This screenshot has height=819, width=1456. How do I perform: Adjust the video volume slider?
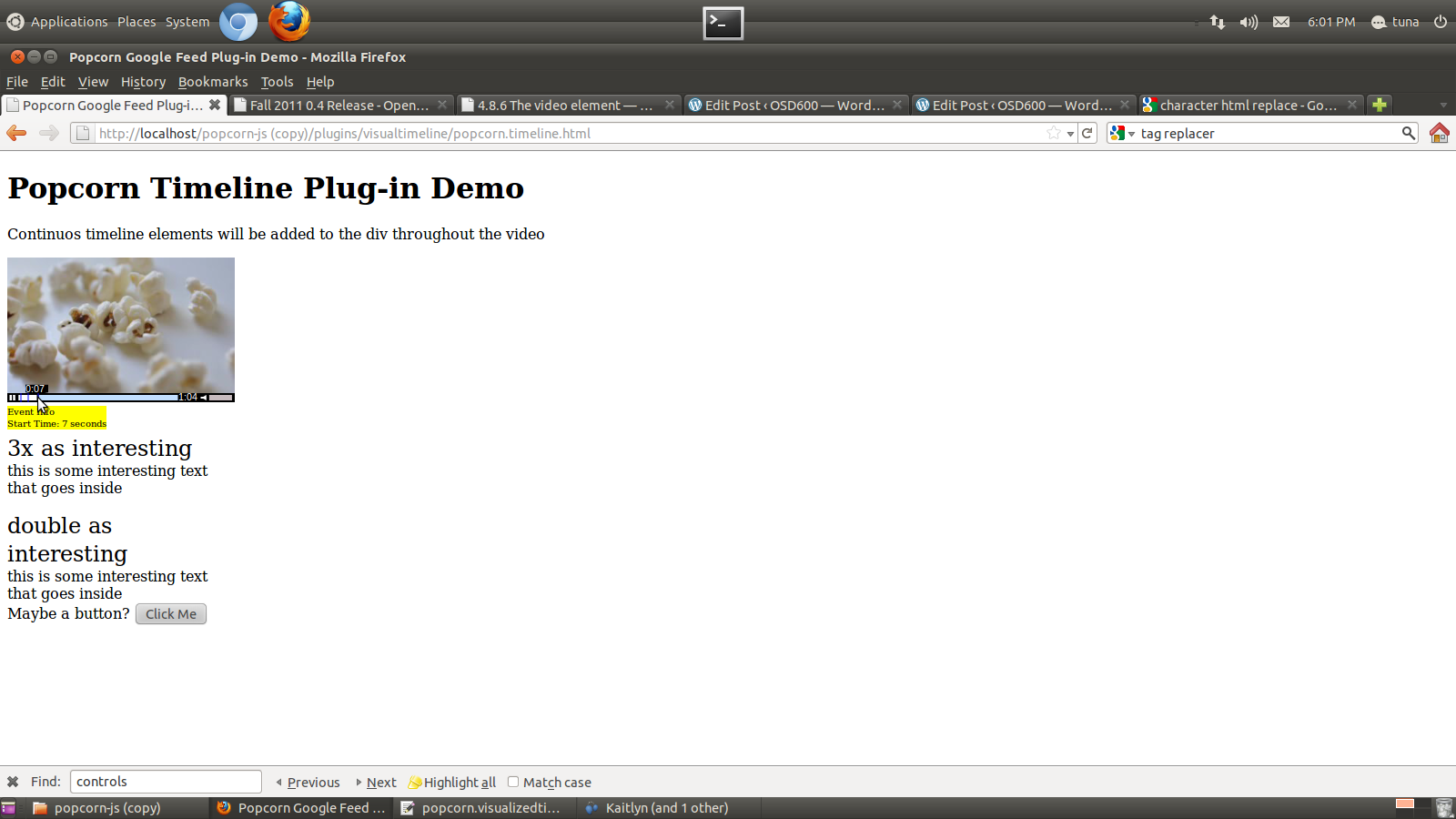point(221,398)
